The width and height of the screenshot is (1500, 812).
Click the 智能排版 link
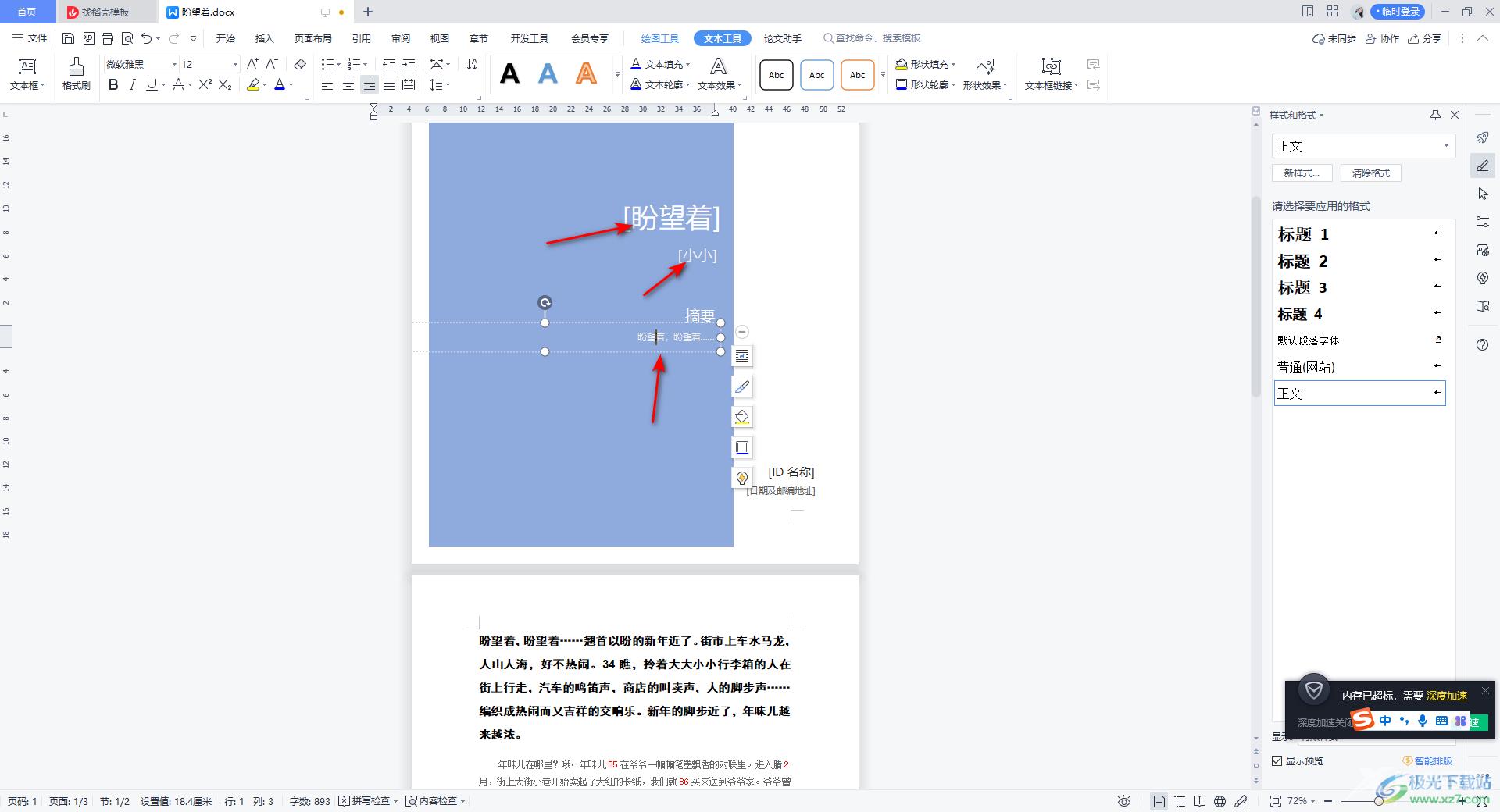[1428, 760]
